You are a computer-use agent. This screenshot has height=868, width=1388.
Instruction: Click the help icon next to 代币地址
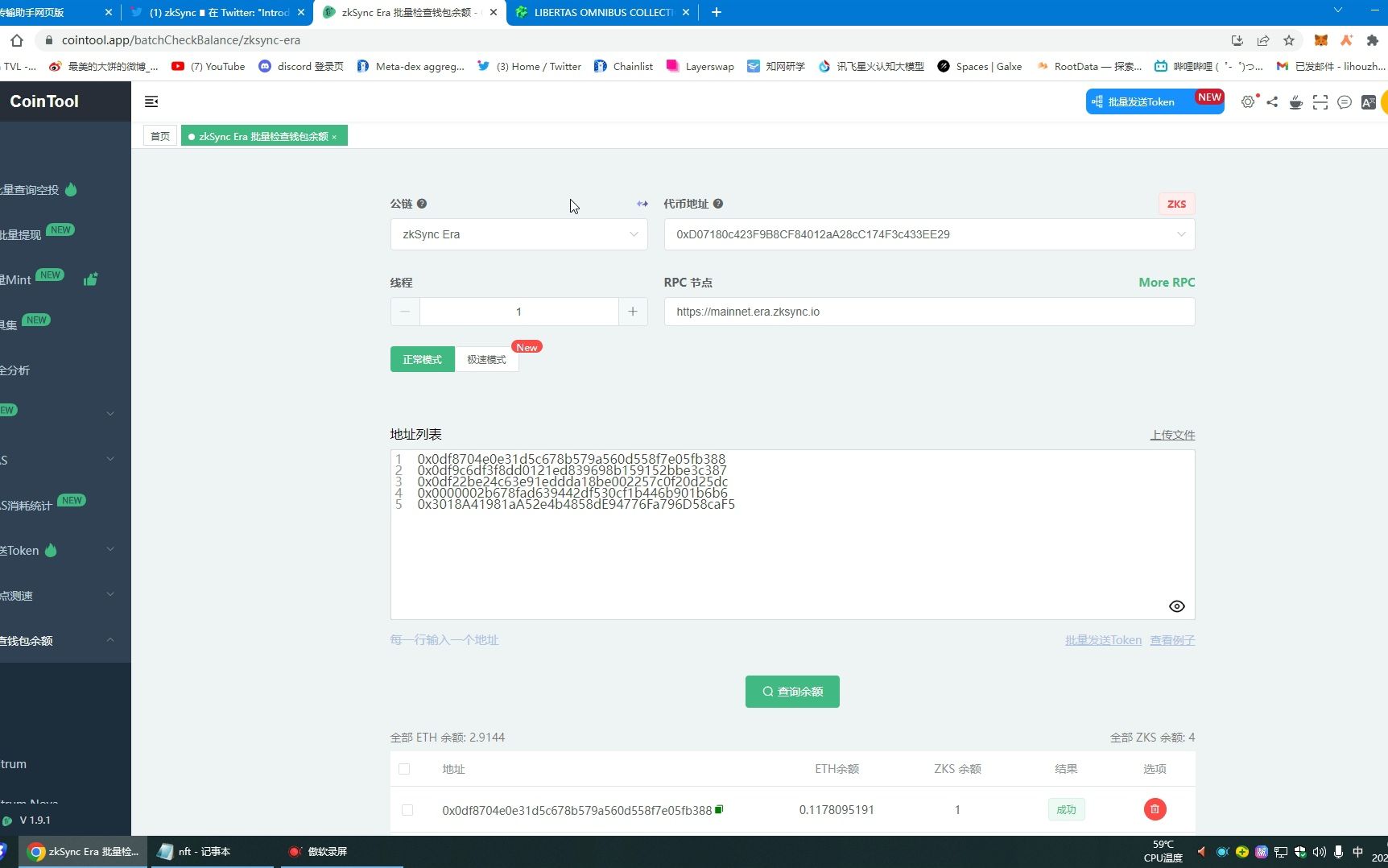(718, 204)
